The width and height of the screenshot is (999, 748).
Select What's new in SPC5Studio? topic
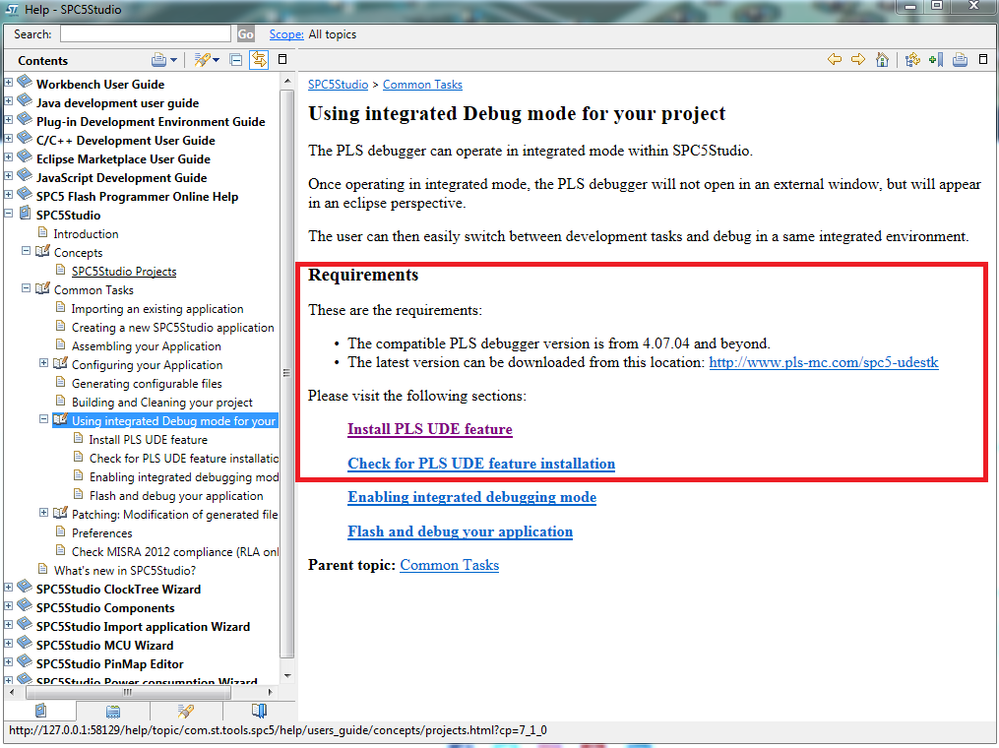tap(125, 571)
